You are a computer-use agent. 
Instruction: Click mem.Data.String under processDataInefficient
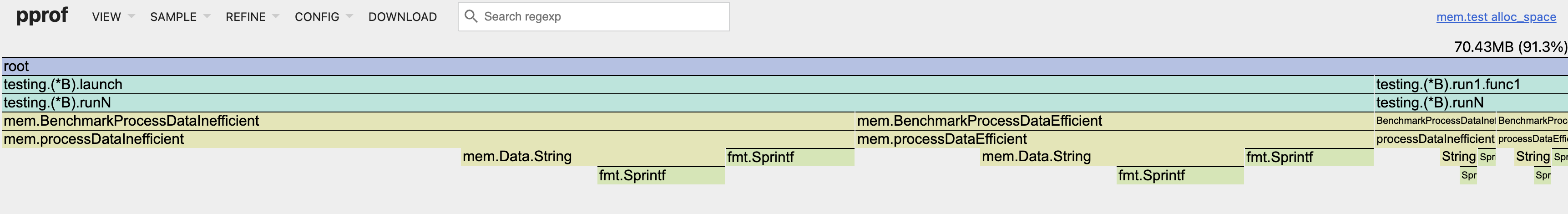[593, 157]
